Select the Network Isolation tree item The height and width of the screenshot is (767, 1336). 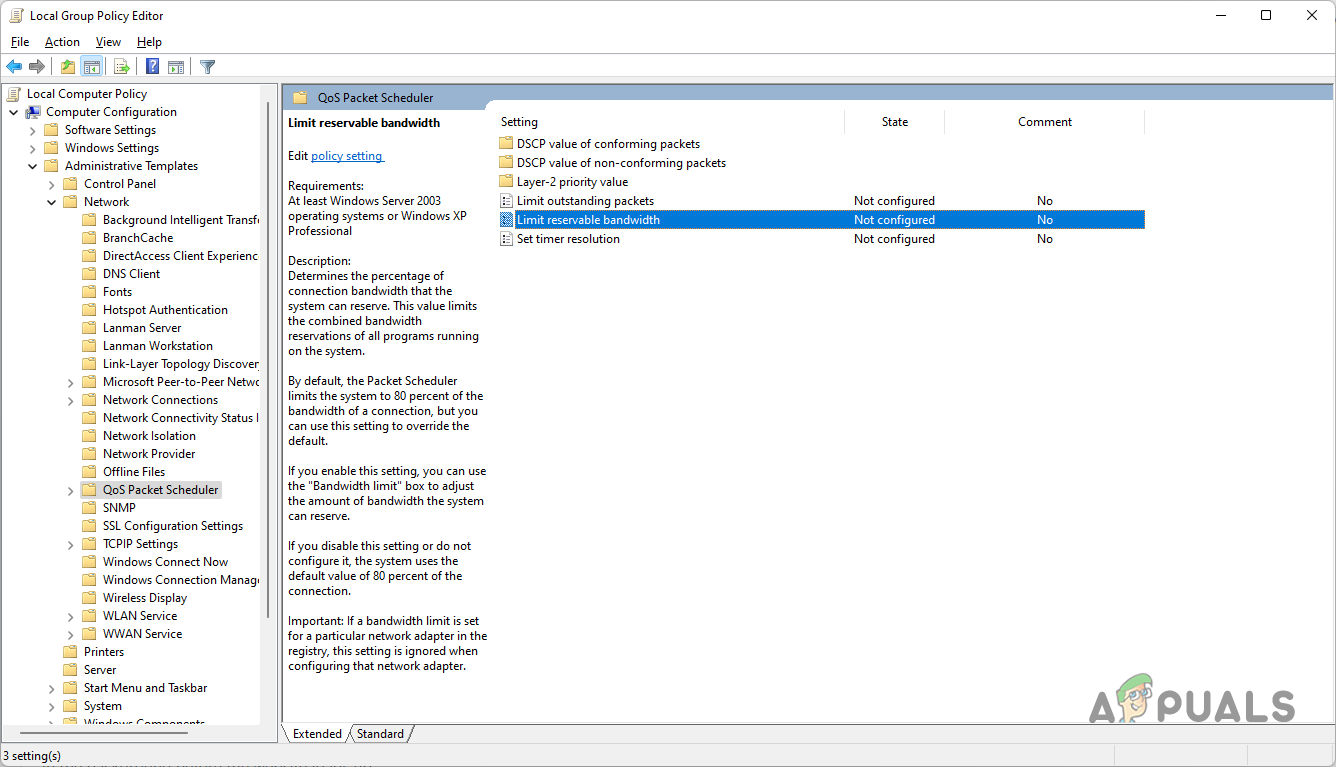(149, 436)
